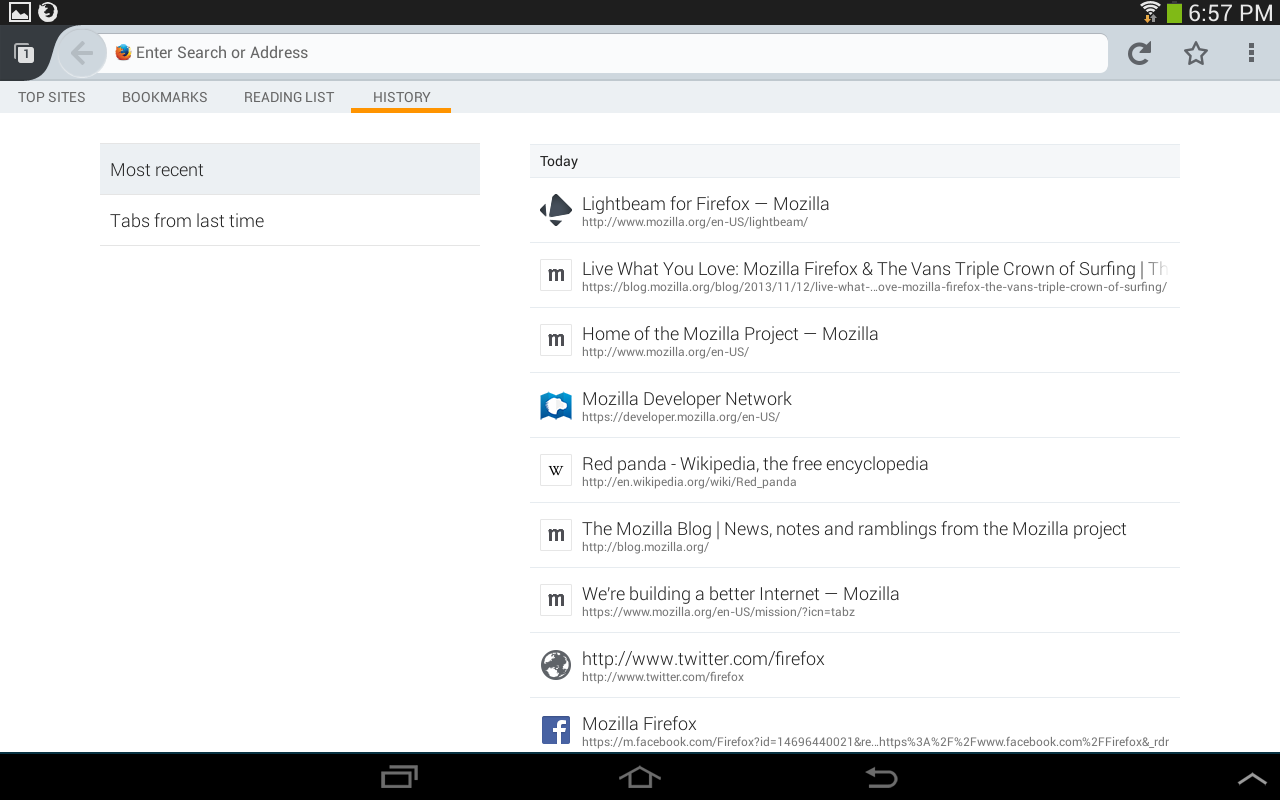Click the URL http://en.wikipedia.org/wiki/Red_panda

tap(689, 482)
